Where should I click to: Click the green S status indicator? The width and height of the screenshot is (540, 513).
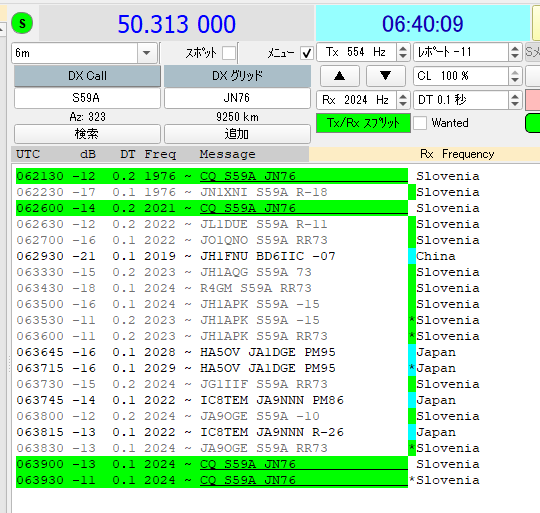[22, 23]
